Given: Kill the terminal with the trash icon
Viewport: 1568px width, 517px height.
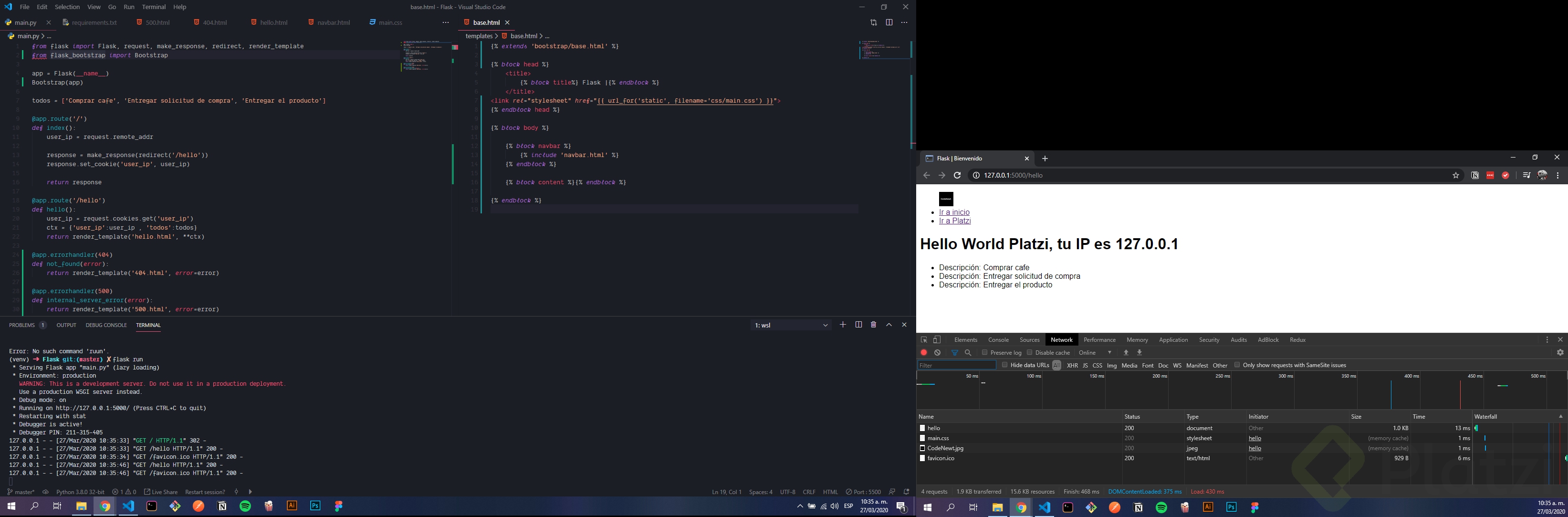Looking at the screenshot, I should (874, 325).
